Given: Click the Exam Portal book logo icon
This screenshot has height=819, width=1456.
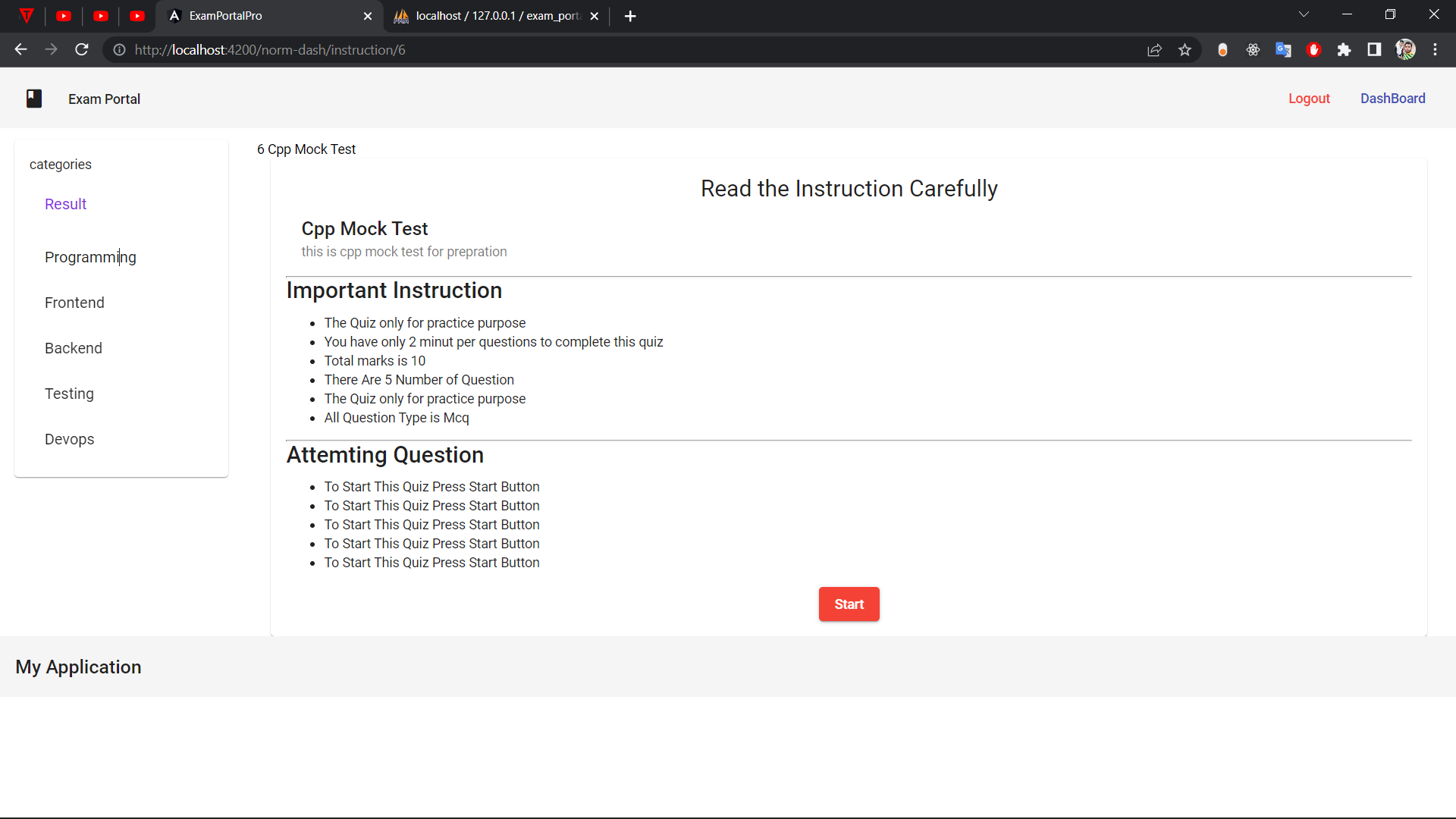Looking at the screenshot, I should 34,99.
